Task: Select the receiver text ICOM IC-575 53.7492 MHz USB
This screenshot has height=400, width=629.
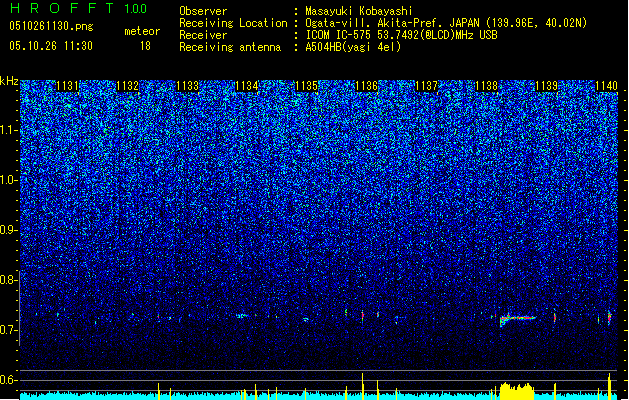Action: click(x=401, y=35)
